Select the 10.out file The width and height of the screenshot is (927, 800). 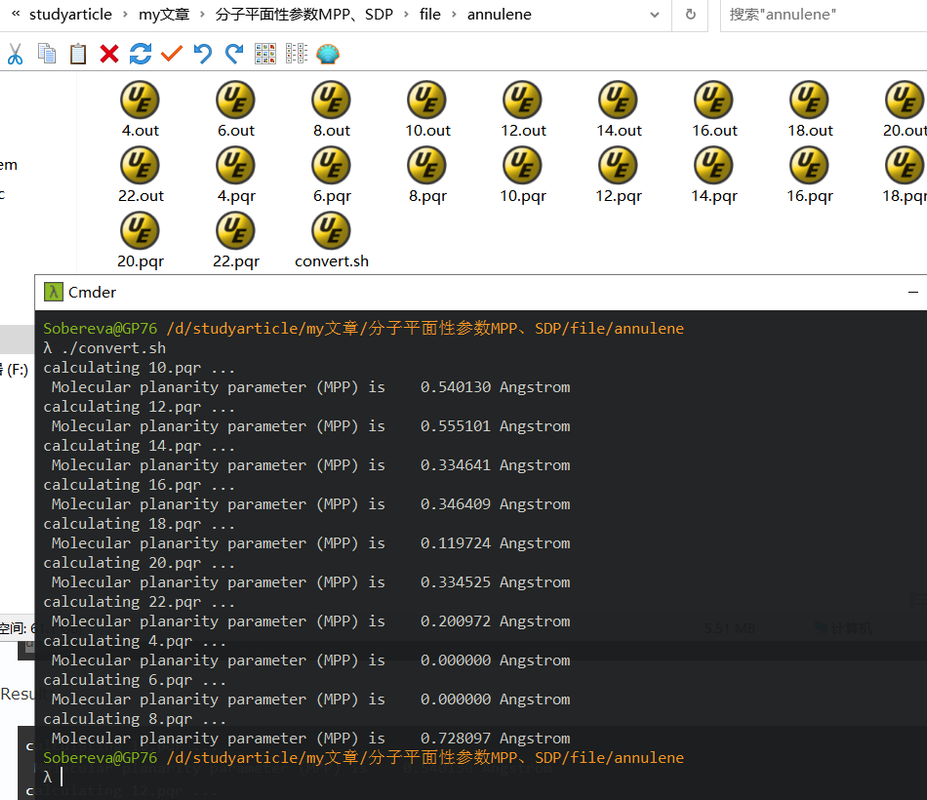tap(427, 110)
